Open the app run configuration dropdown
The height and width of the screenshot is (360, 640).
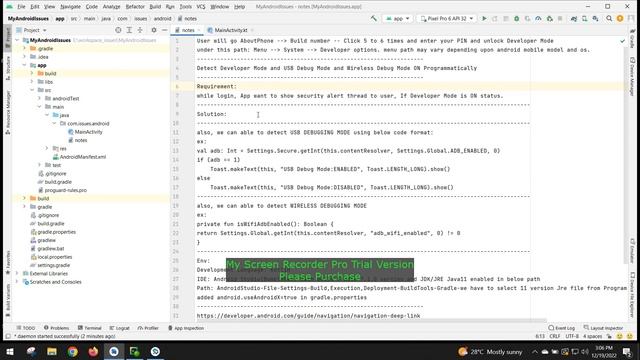tap(397, 18)
